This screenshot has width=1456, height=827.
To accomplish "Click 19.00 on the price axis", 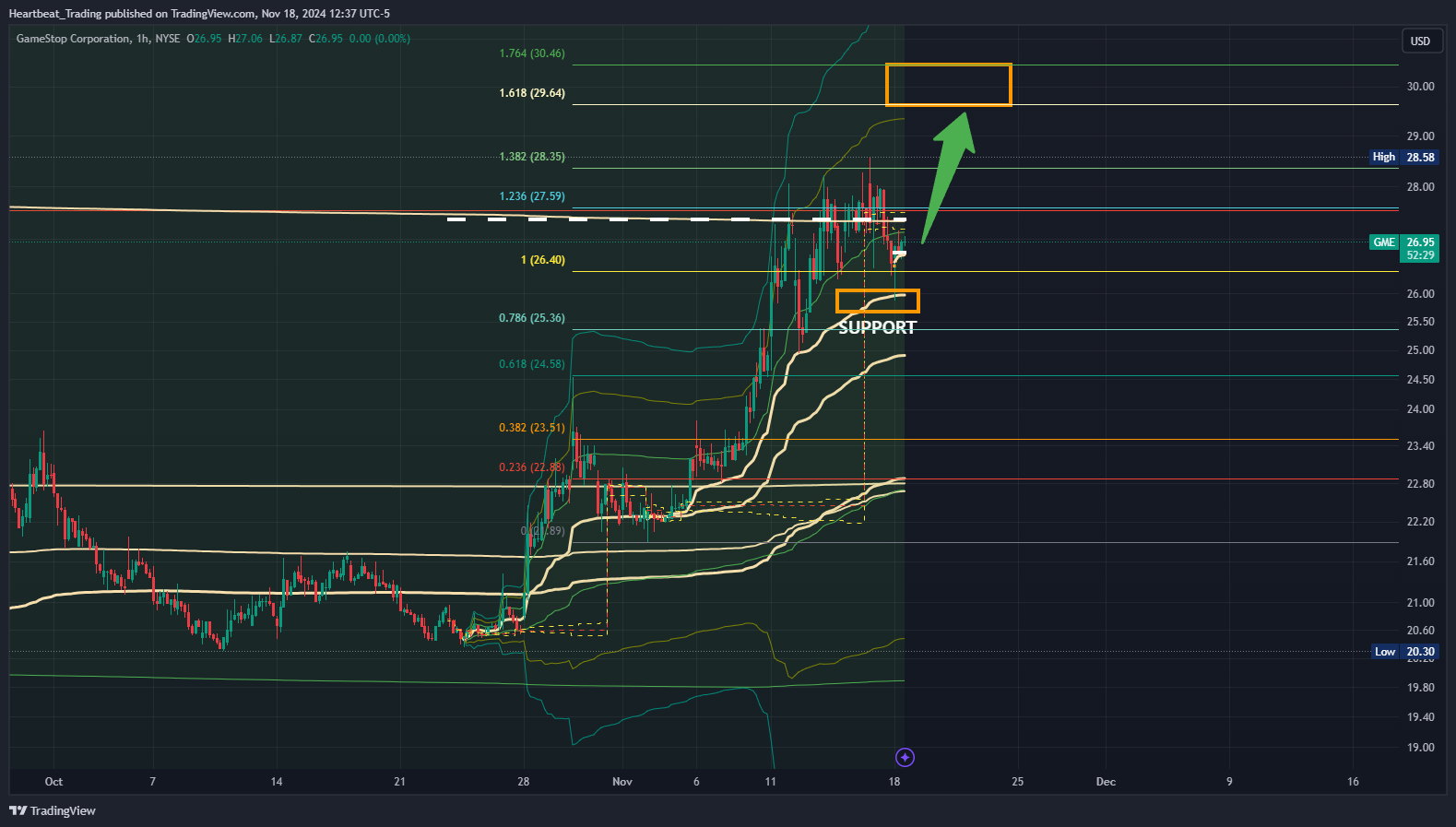I will [1420, 748].
